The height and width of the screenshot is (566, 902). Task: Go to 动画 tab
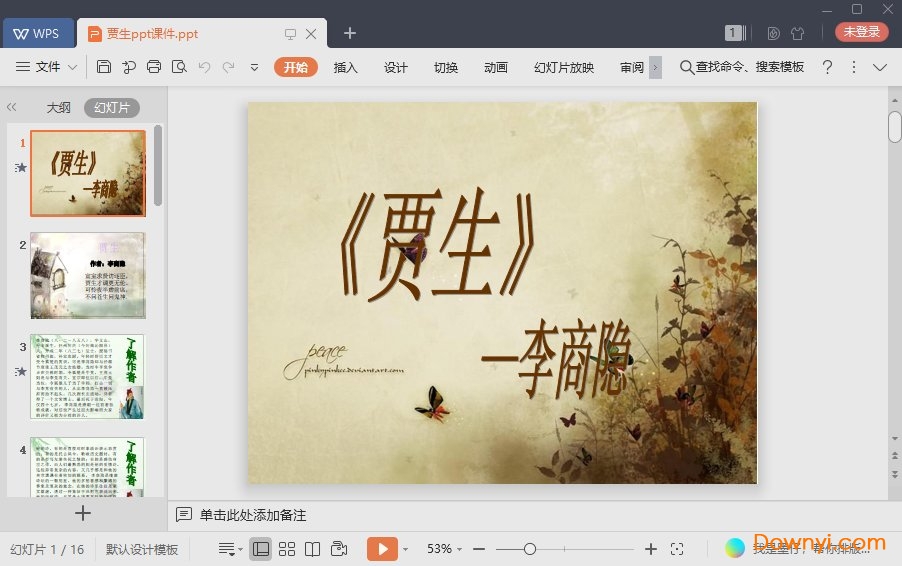pos(496,67)
